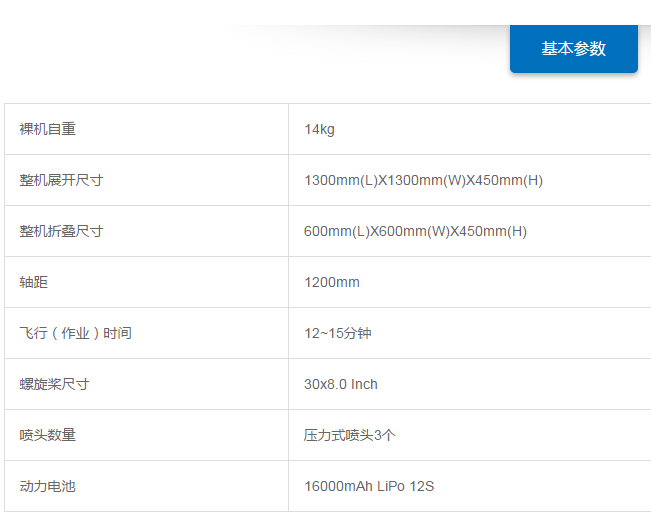This screenshot has height=518, width=651.
Task: Click the 14kg weight value
Action: click(x=319, y=129)
